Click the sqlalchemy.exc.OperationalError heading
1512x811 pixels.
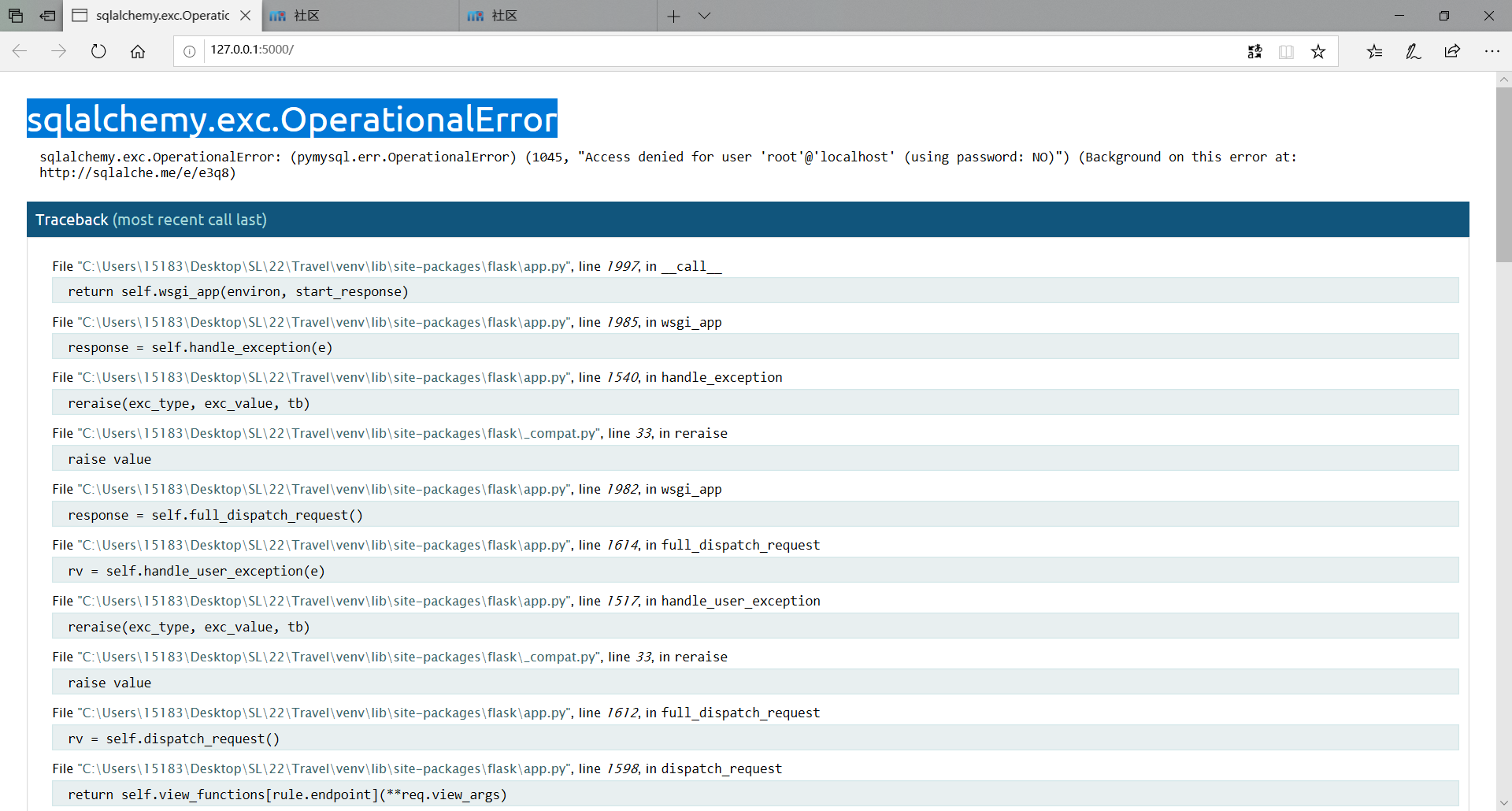[292, 119]
